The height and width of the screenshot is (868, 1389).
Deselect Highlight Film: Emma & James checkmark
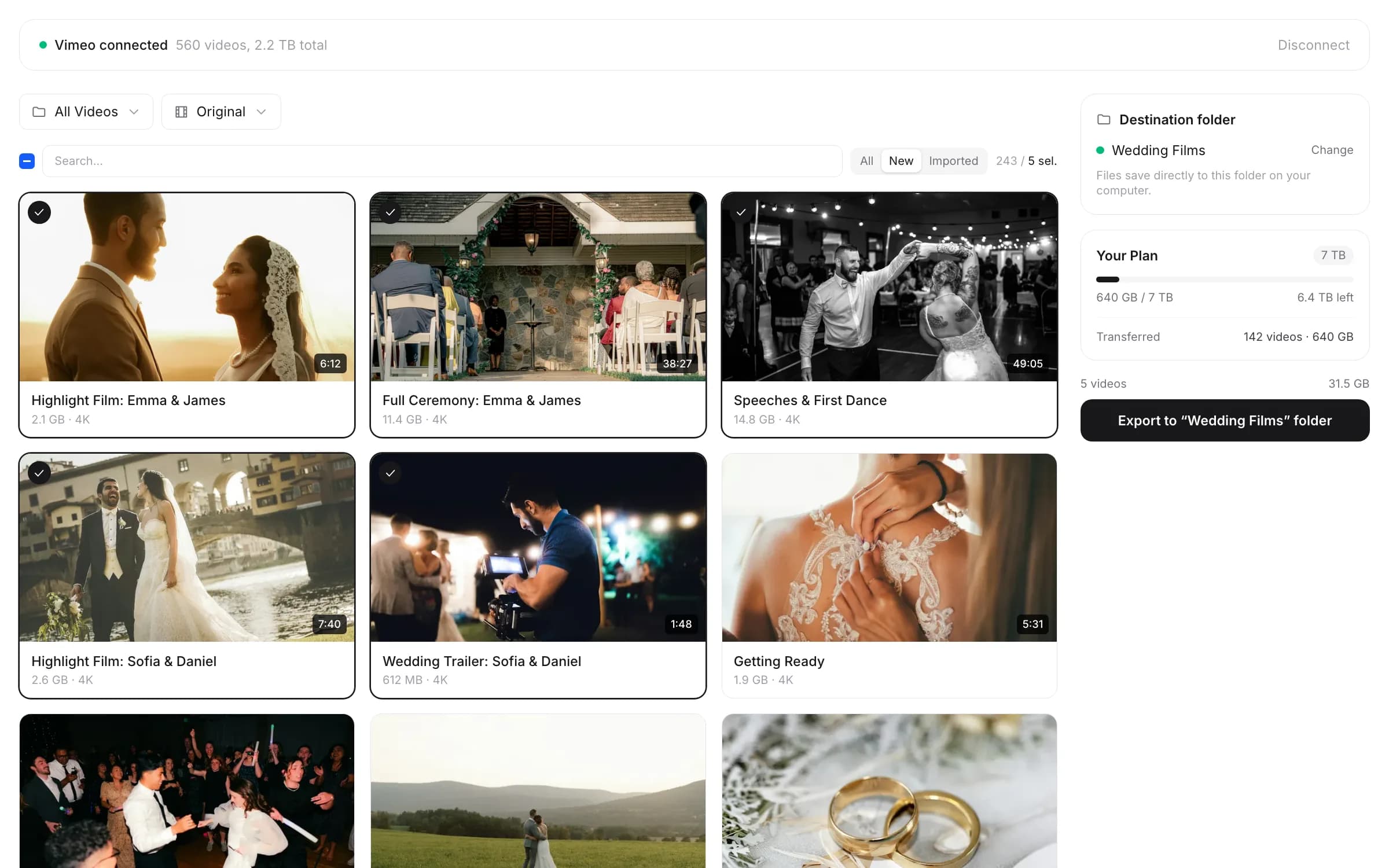click(39, 212)
